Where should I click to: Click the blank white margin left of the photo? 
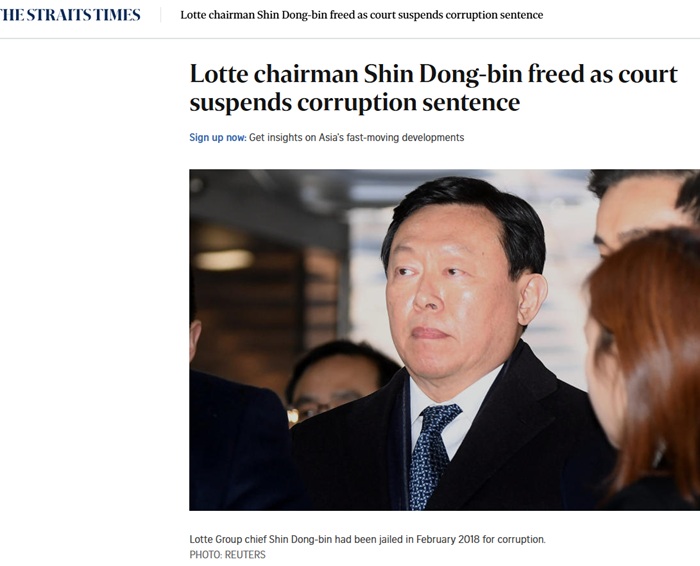coord(95,340)
